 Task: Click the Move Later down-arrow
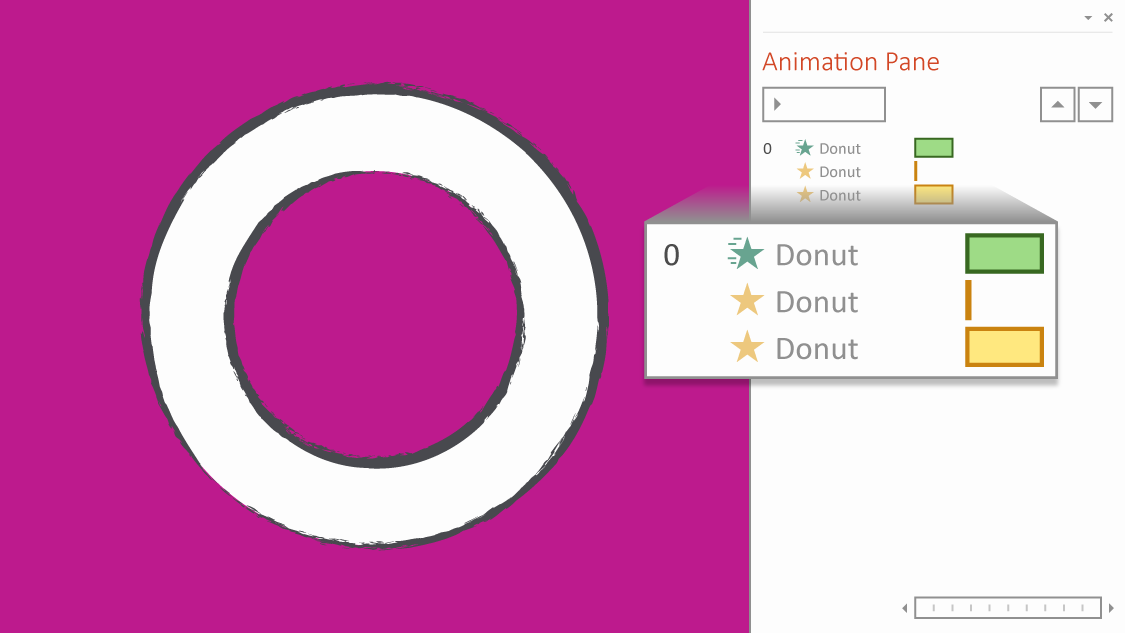point(1095,104)
